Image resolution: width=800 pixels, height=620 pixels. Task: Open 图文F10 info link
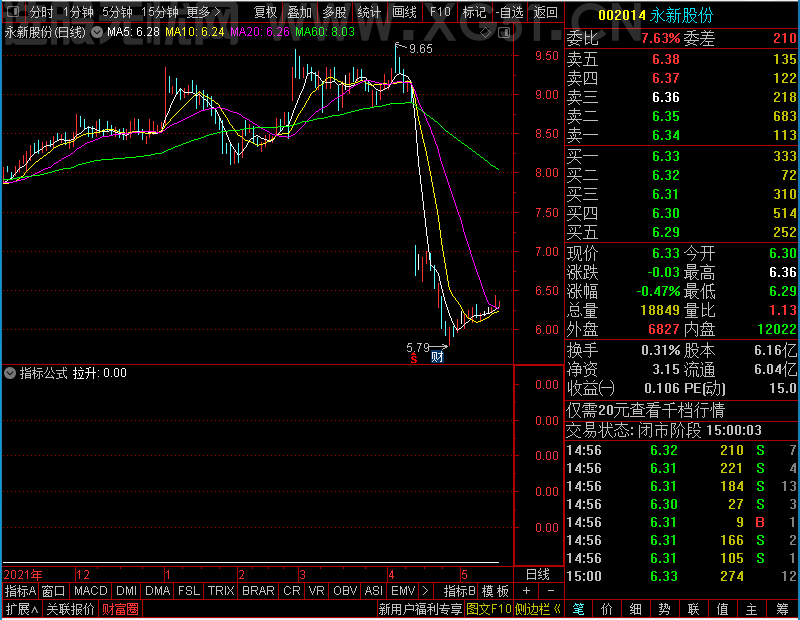(489, 609)
